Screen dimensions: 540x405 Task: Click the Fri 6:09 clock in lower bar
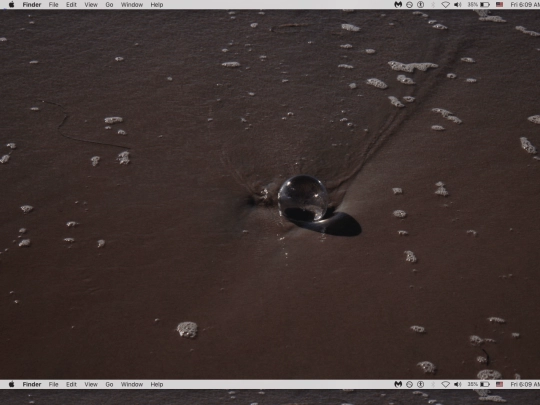[525, 384]
